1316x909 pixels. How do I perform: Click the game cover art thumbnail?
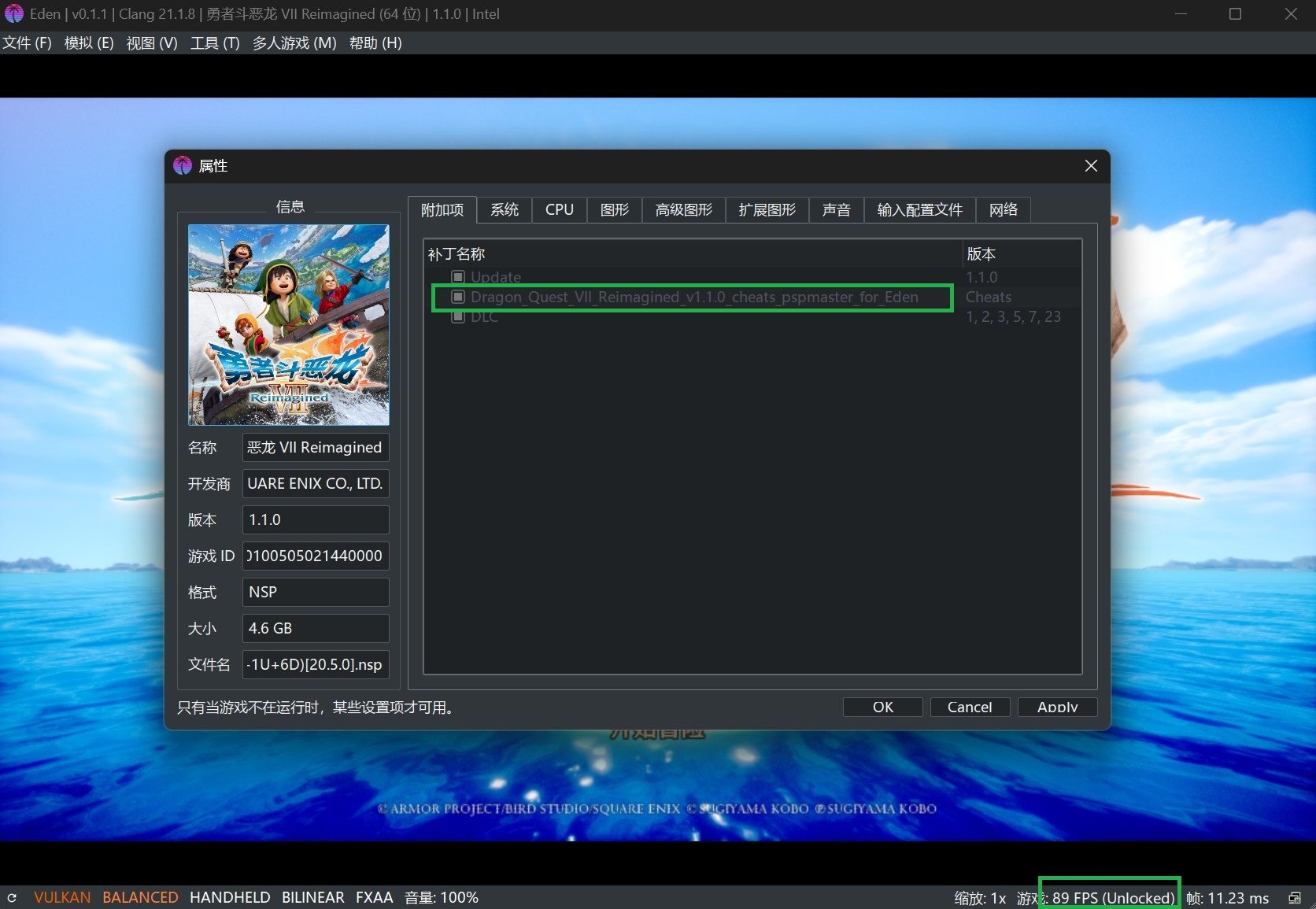(x=289, y=325)
